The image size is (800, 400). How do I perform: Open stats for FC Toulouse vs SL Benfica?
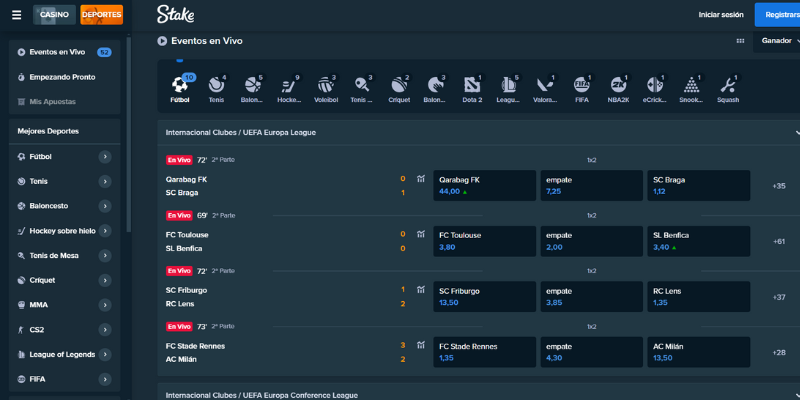click(420, 234)
